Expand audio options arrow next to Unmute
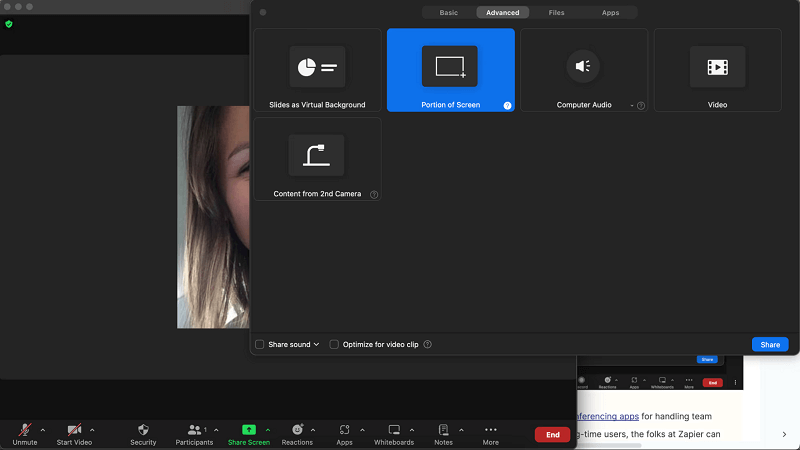 pyautogui.click(x=43, y=430)
